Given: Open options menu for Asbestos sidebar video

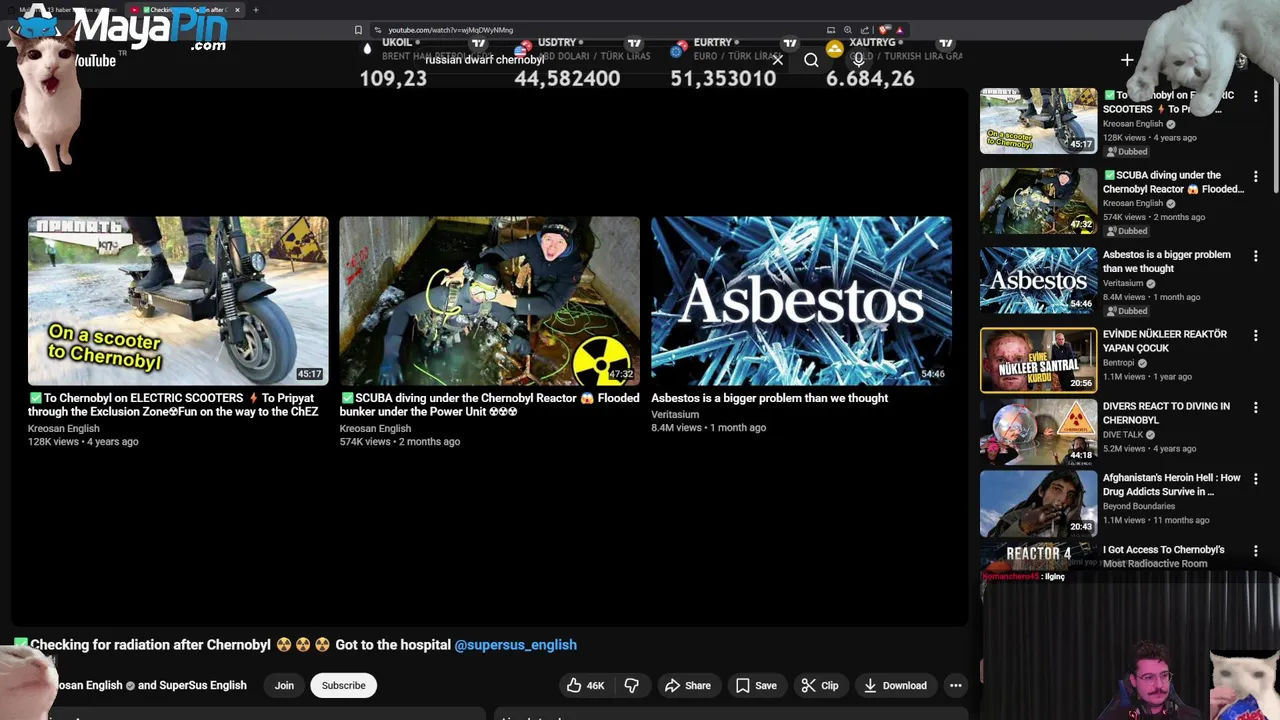Looking at the screenshot, I should click(x=1256, y=255).
